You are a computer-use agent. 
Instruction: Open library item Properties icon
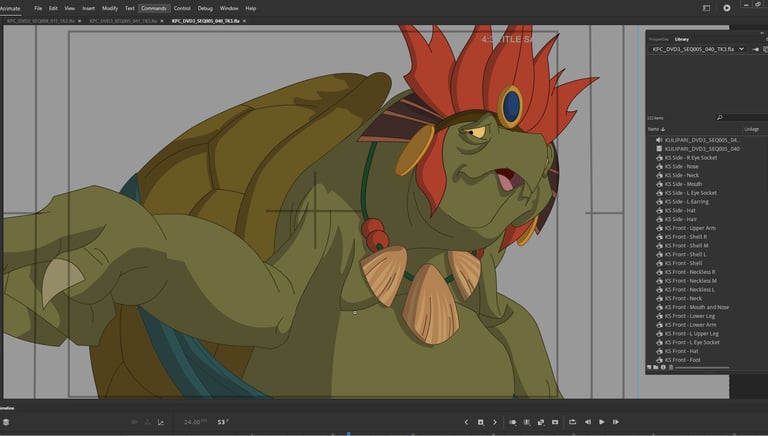[x=663, y=367]
